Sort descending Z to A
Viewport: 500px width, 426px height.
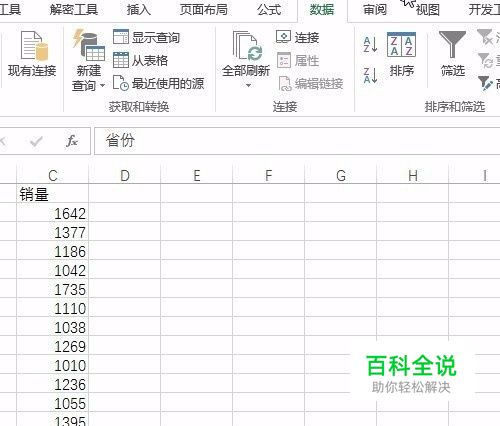click(x=370, y=75)
